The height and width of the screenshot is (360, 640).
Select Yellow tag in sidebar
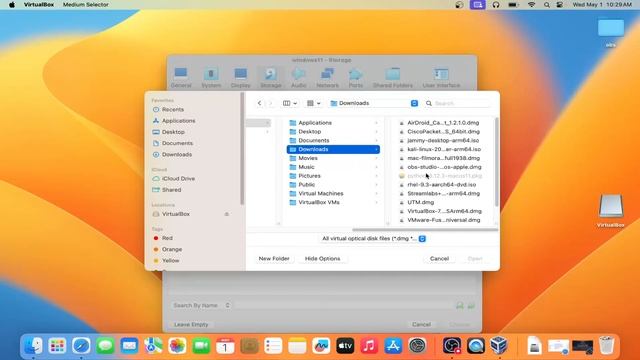(170, 260)
